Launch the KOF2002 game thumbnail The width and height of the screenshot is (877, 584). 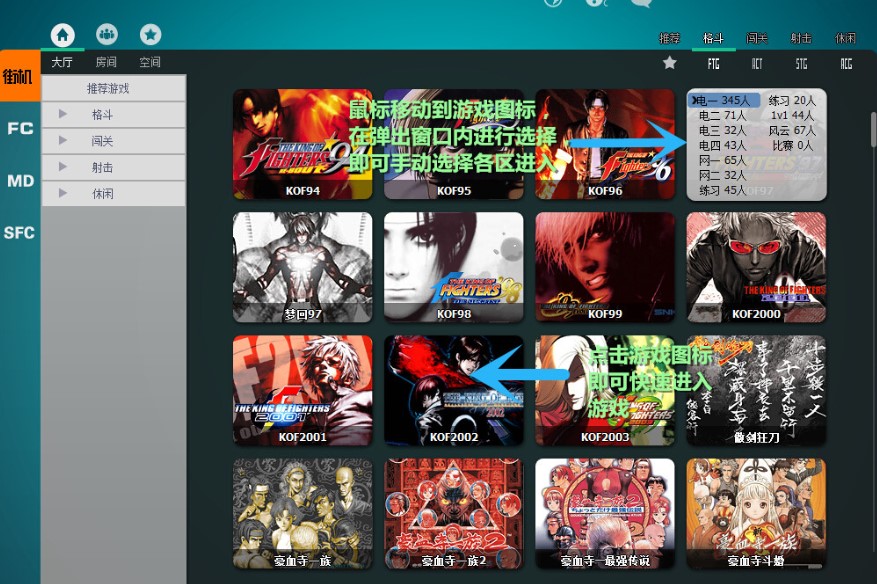click(x=454, y=390)
